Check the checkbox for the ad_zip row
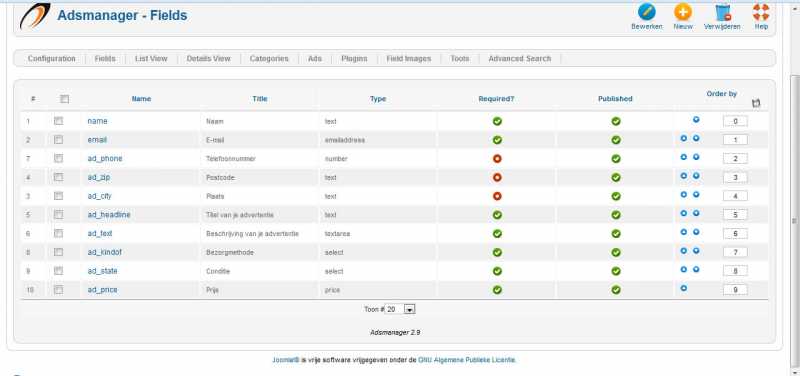Screen dimensions: 800x376 [58, 177]
